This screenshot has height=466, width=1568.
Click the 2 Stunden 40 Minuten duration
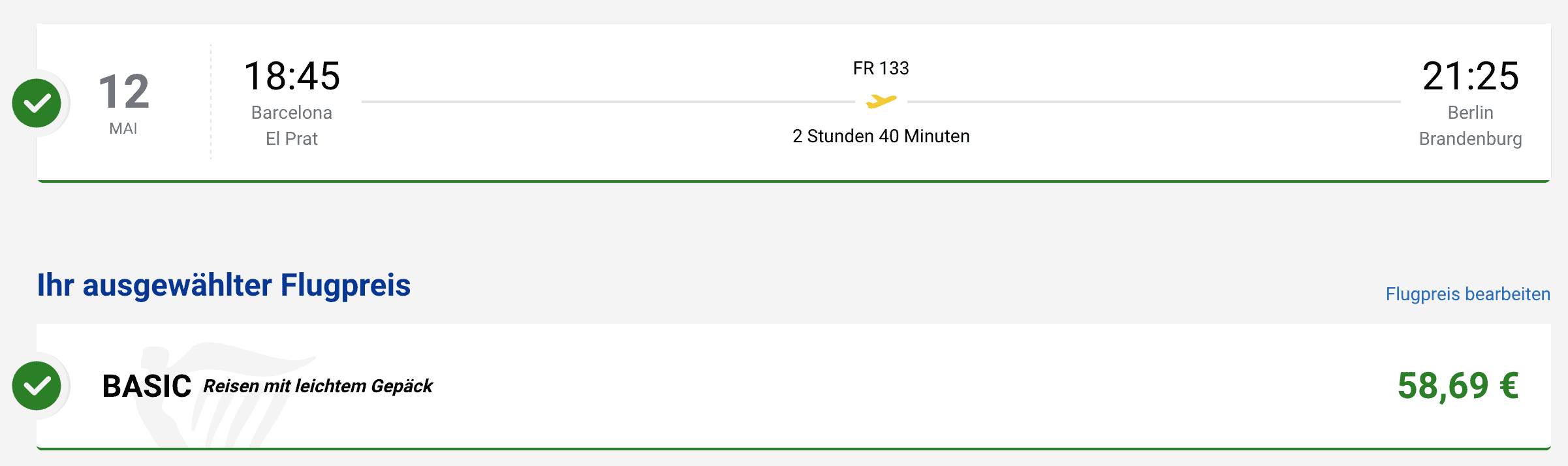pyautogui.click(x=881, y=136)
